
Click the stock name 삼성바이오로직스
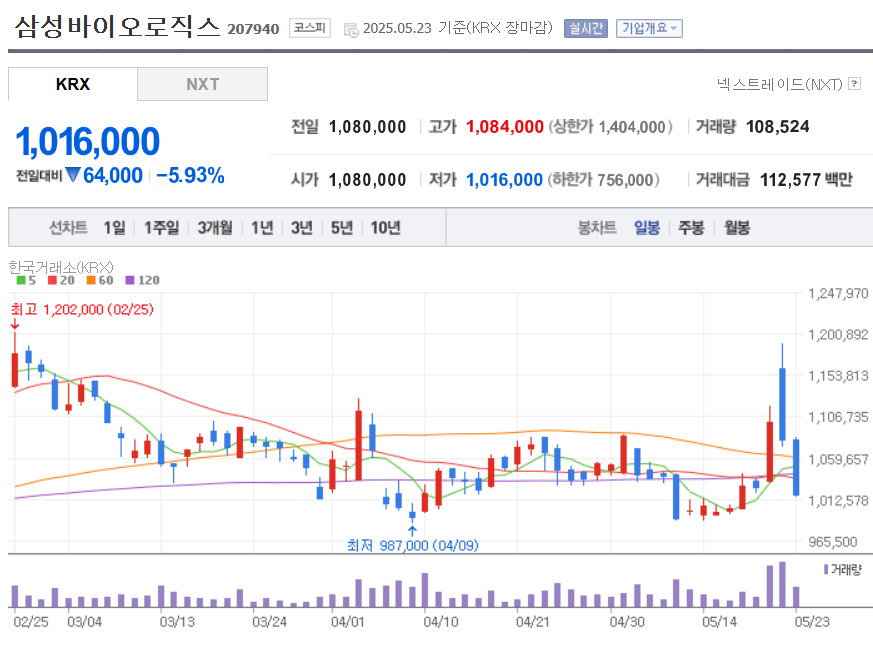click(117, 27)
